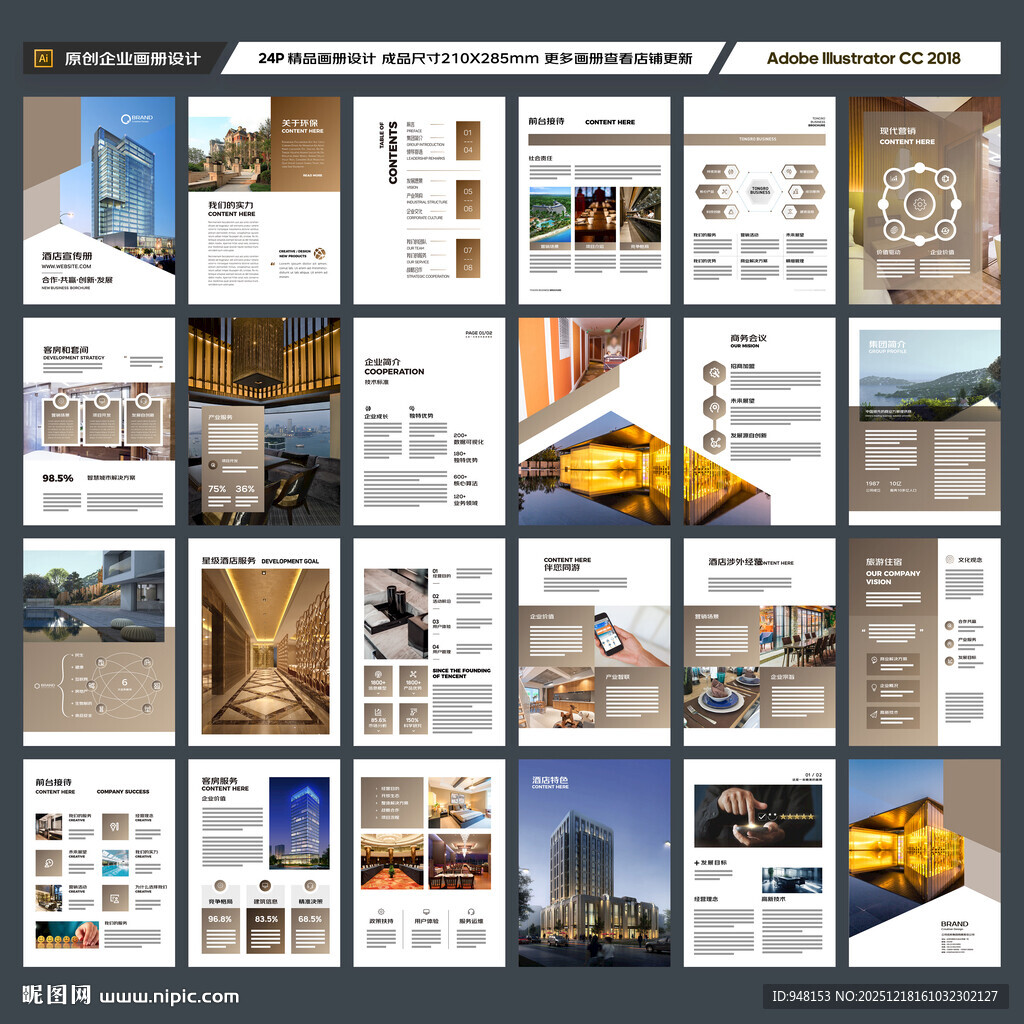Image resolution: width=1024 pixels, height=1024 pixels.
Task: Click the icon next to 文化理念
Action: (950, 559)
